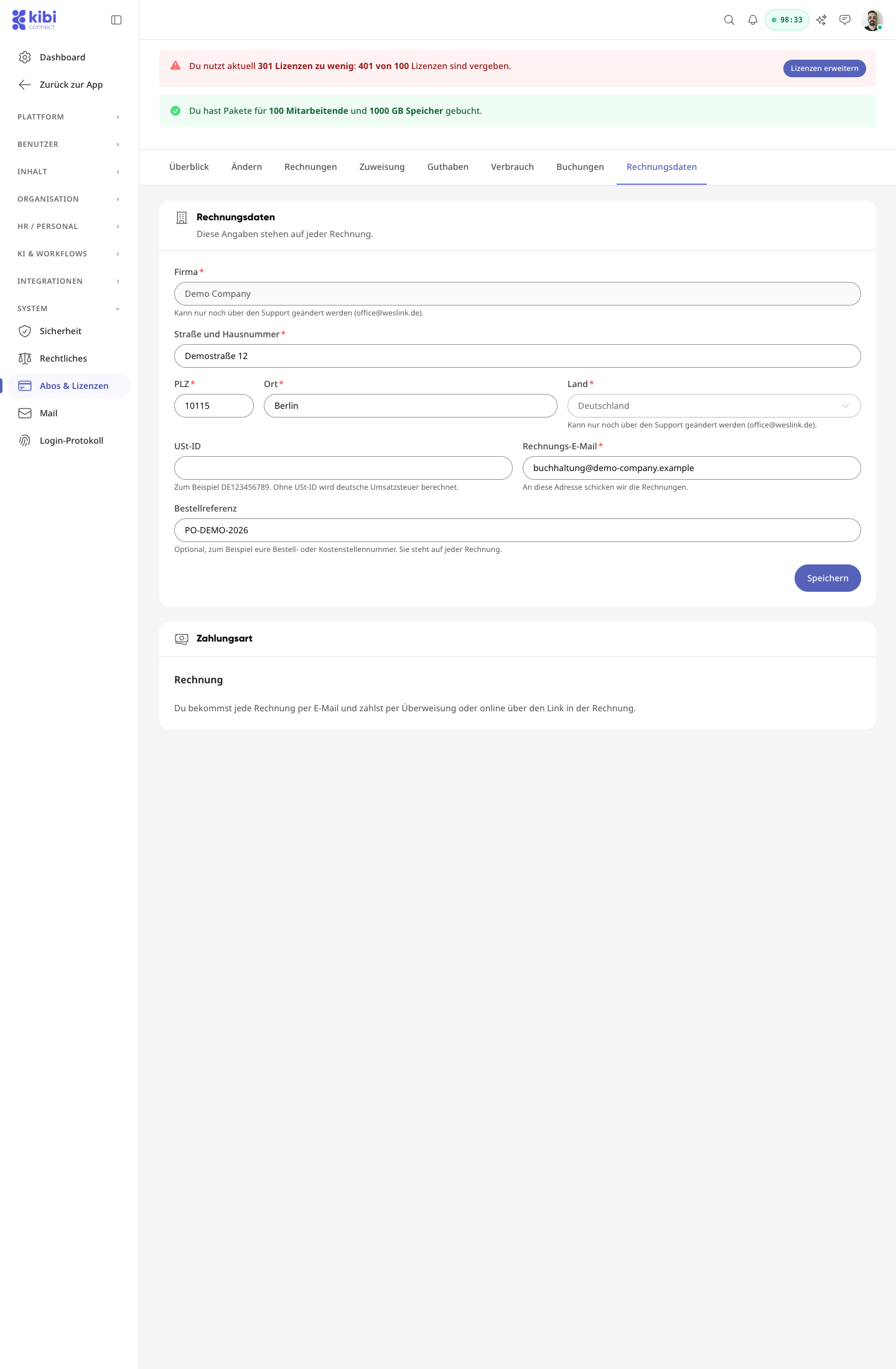
Task: Expand the HR / PERSONAL section
Action: coord(69,227)
